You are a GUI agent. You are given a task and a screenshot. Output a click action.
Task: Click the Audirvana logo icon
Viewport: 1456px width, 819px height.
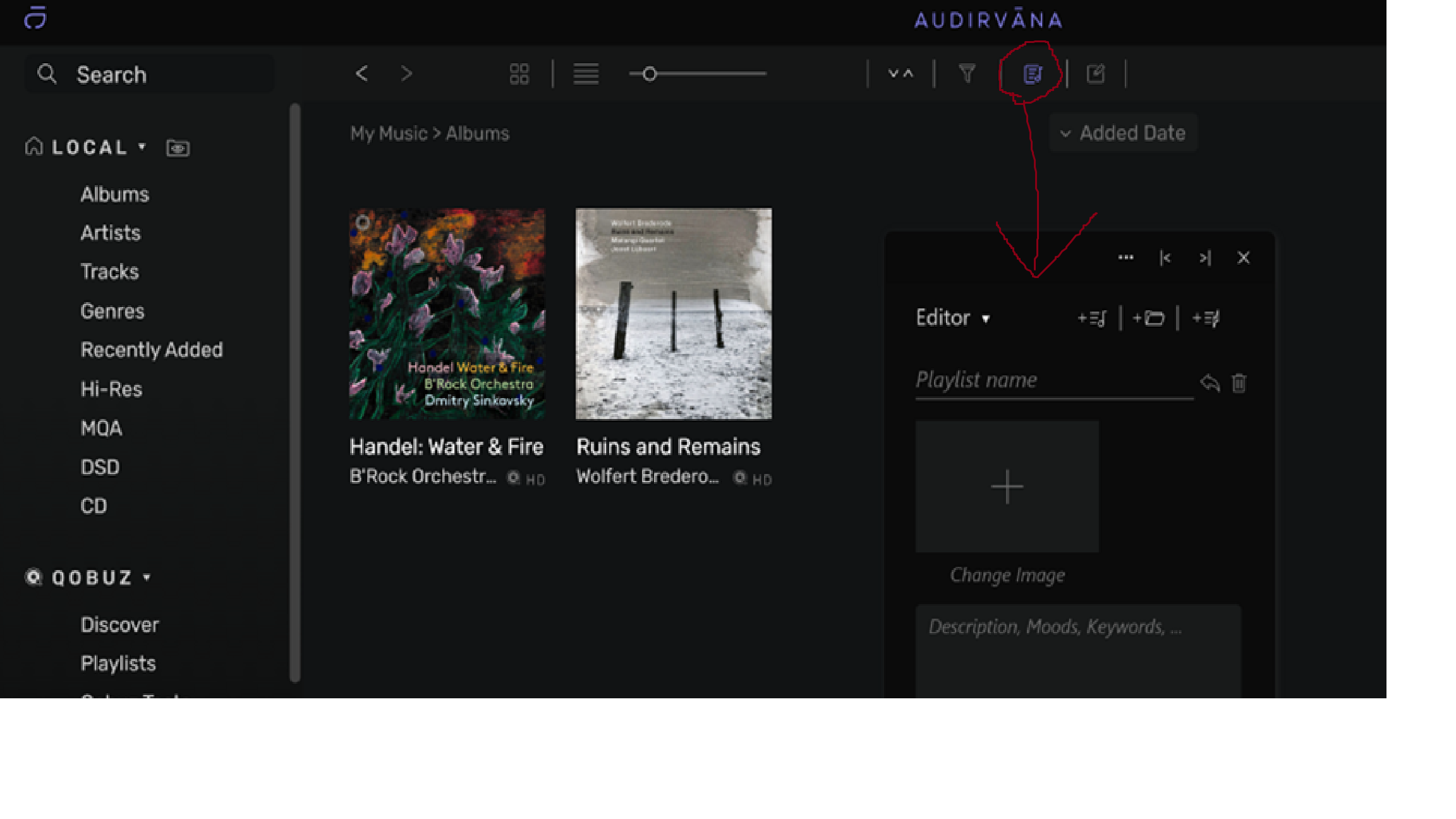[35, 18]
